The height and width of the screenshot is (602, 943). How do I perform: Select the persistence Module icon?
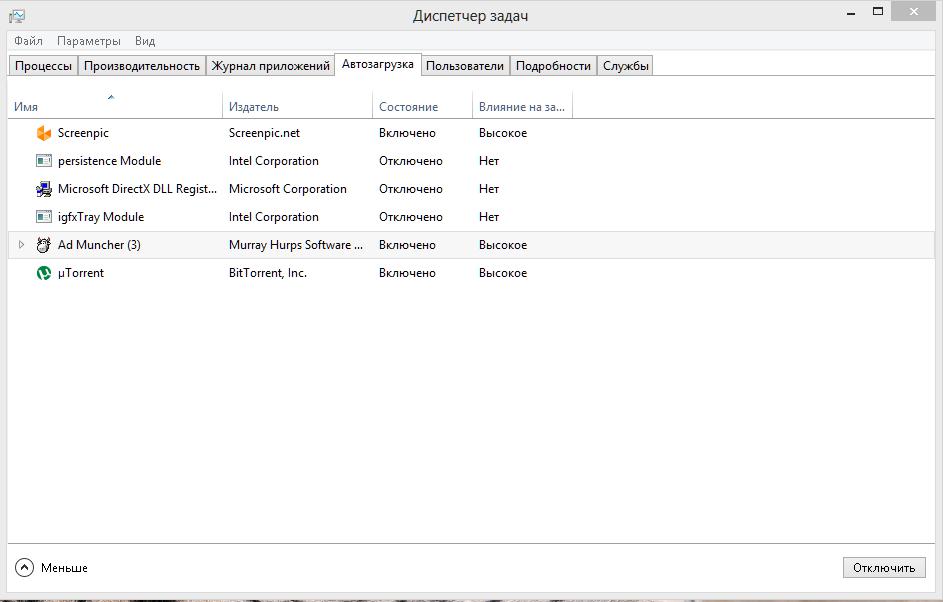click(x=43, y=161)
